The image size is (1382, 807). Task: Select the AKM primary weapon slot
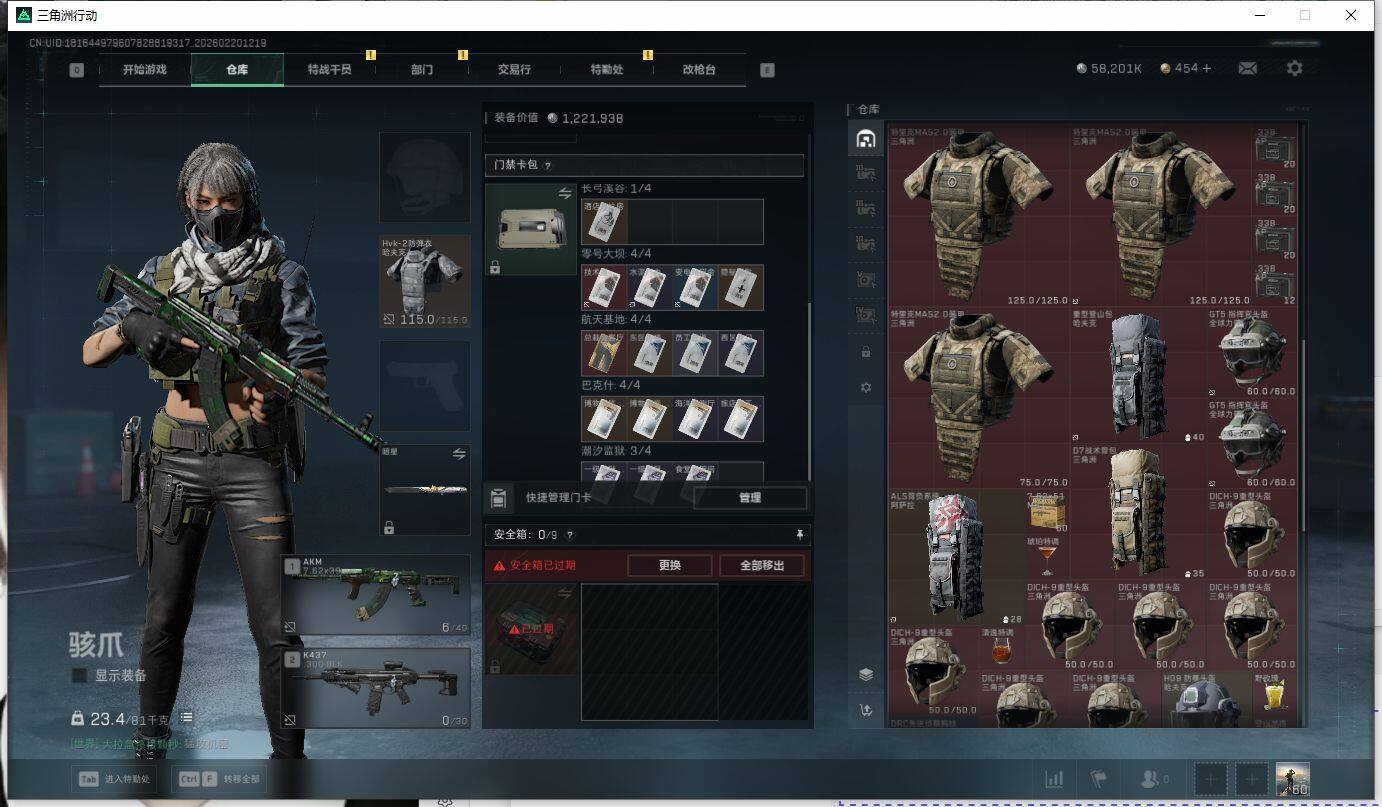click(376, 594)
